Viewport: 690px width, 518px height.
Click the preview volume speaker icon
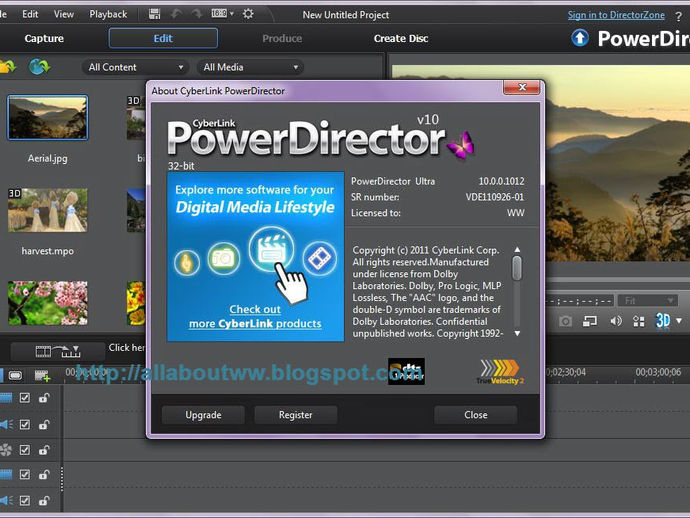(616, 321)
